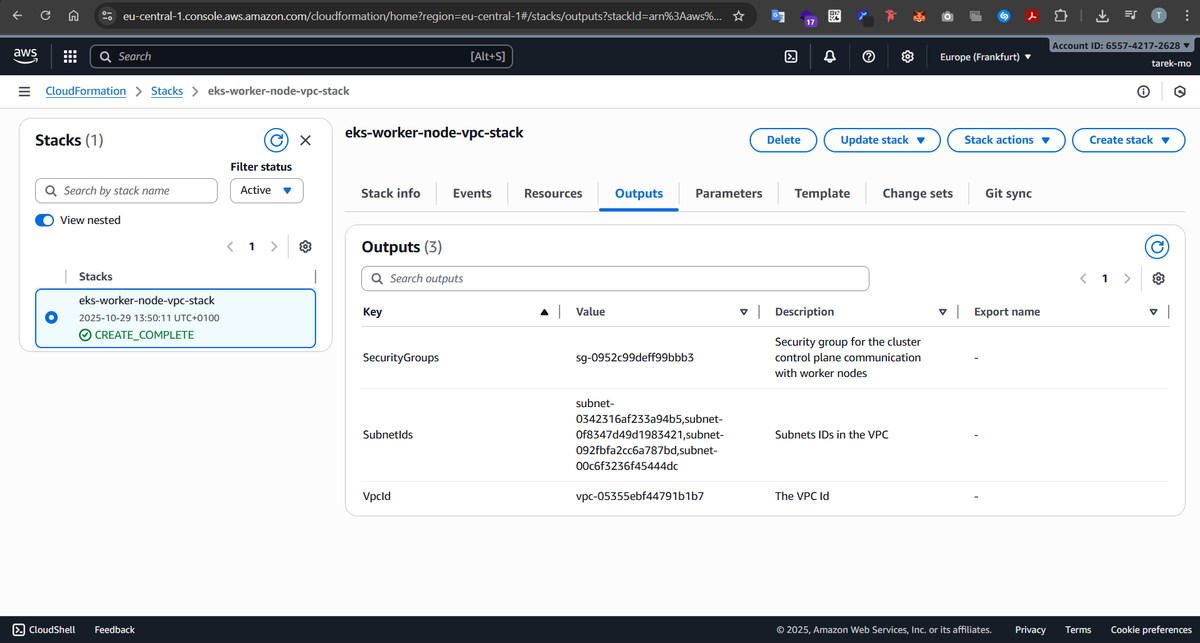The width and height of the screenshot is (1200, 643).
Task: Go to previous Stacks page arrow
Action: point(230,246)
